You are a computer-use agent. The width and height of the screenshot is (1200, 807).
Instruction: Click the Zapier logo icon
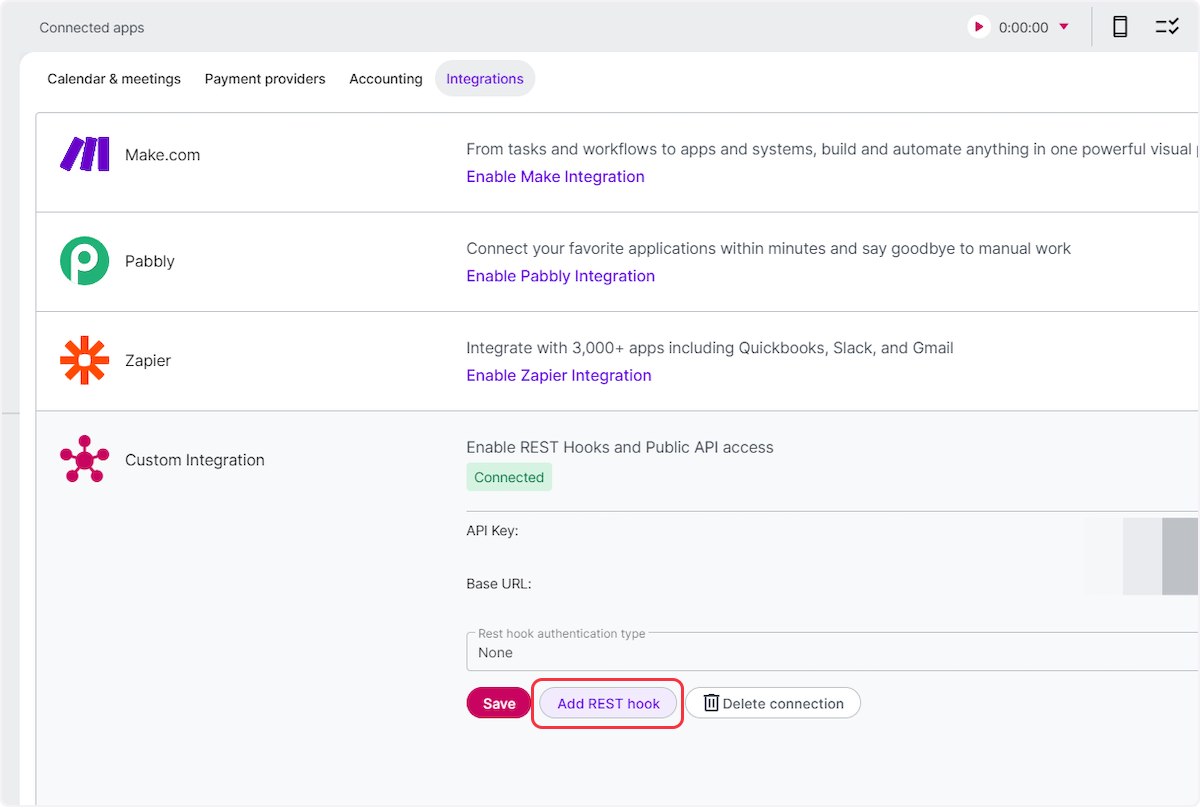pyautogui.click(x=84, y=360)
